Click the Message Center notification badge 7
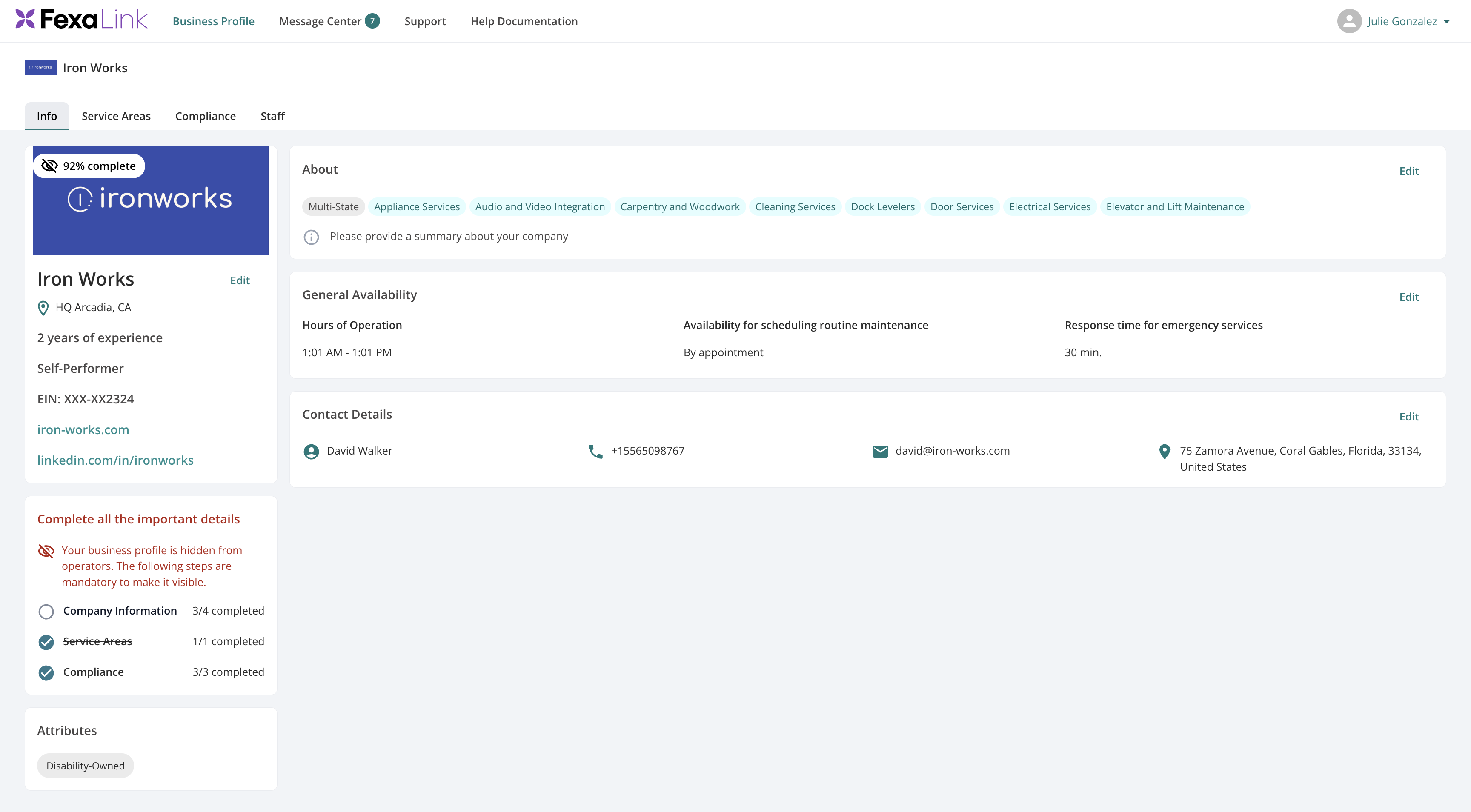 372,21
